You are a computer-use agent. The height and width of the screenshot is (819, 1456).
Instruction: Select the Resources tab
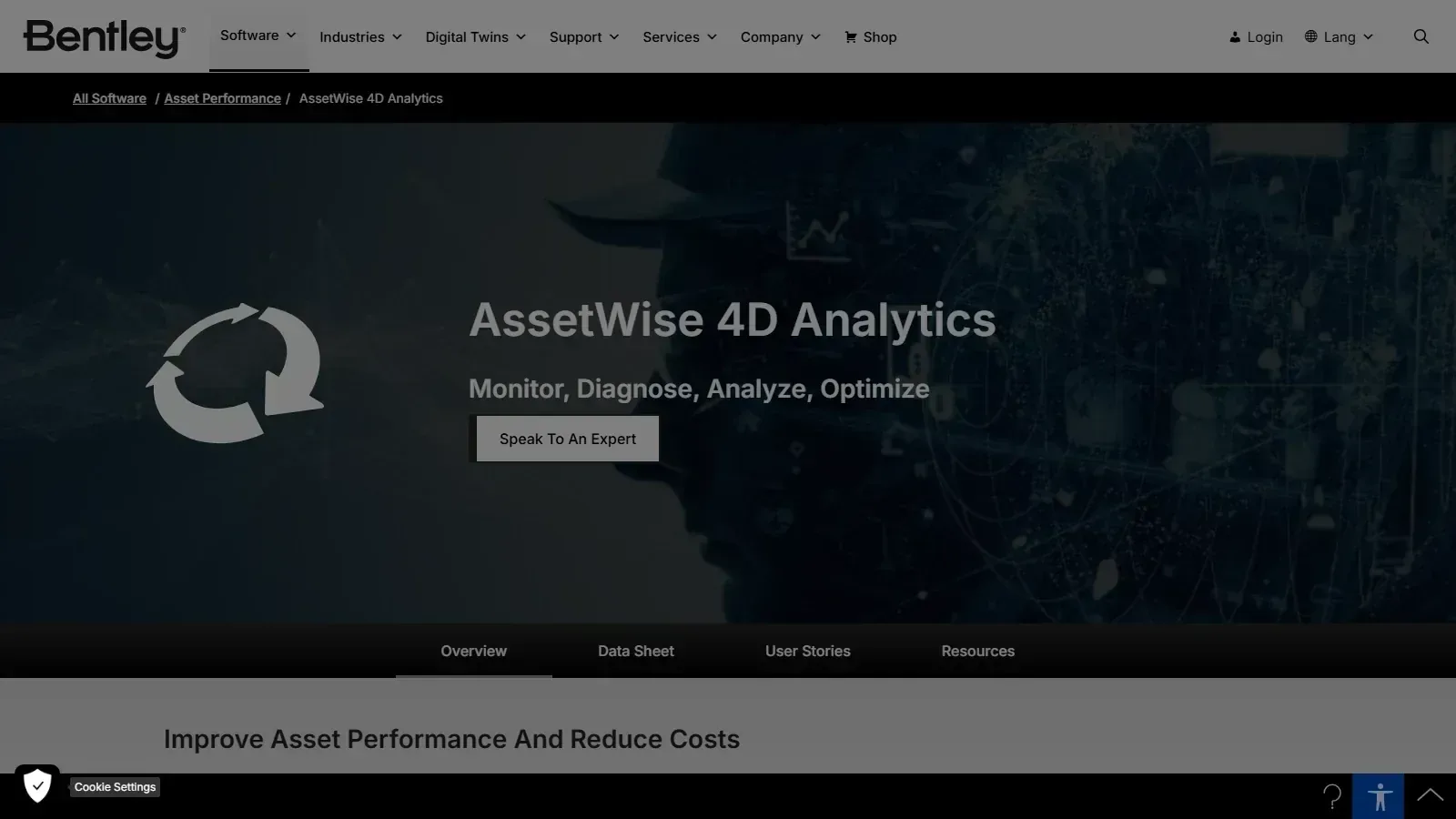pos(978,651)
